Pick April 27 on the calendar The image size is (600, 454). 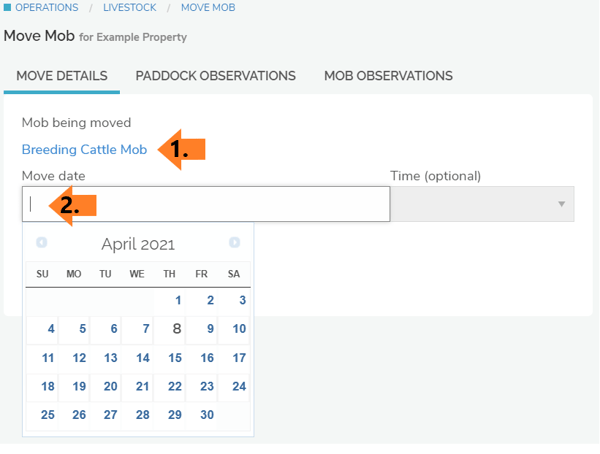coord(111,415)
